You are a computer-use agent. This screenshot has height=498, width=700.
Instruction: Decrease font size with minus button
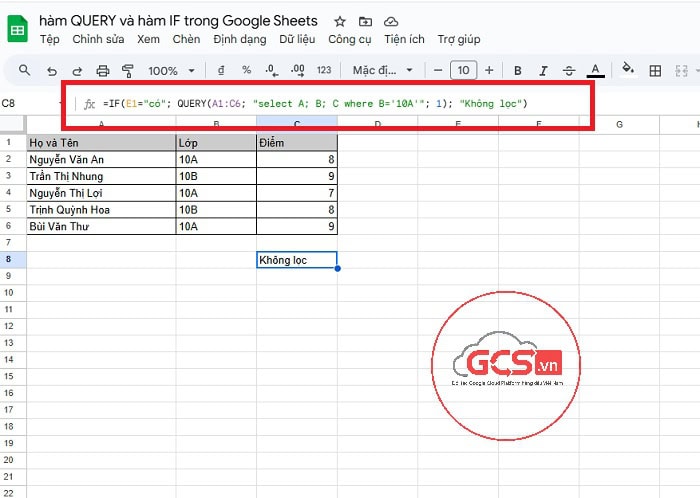pyautogui.click(x=437, y=71)
